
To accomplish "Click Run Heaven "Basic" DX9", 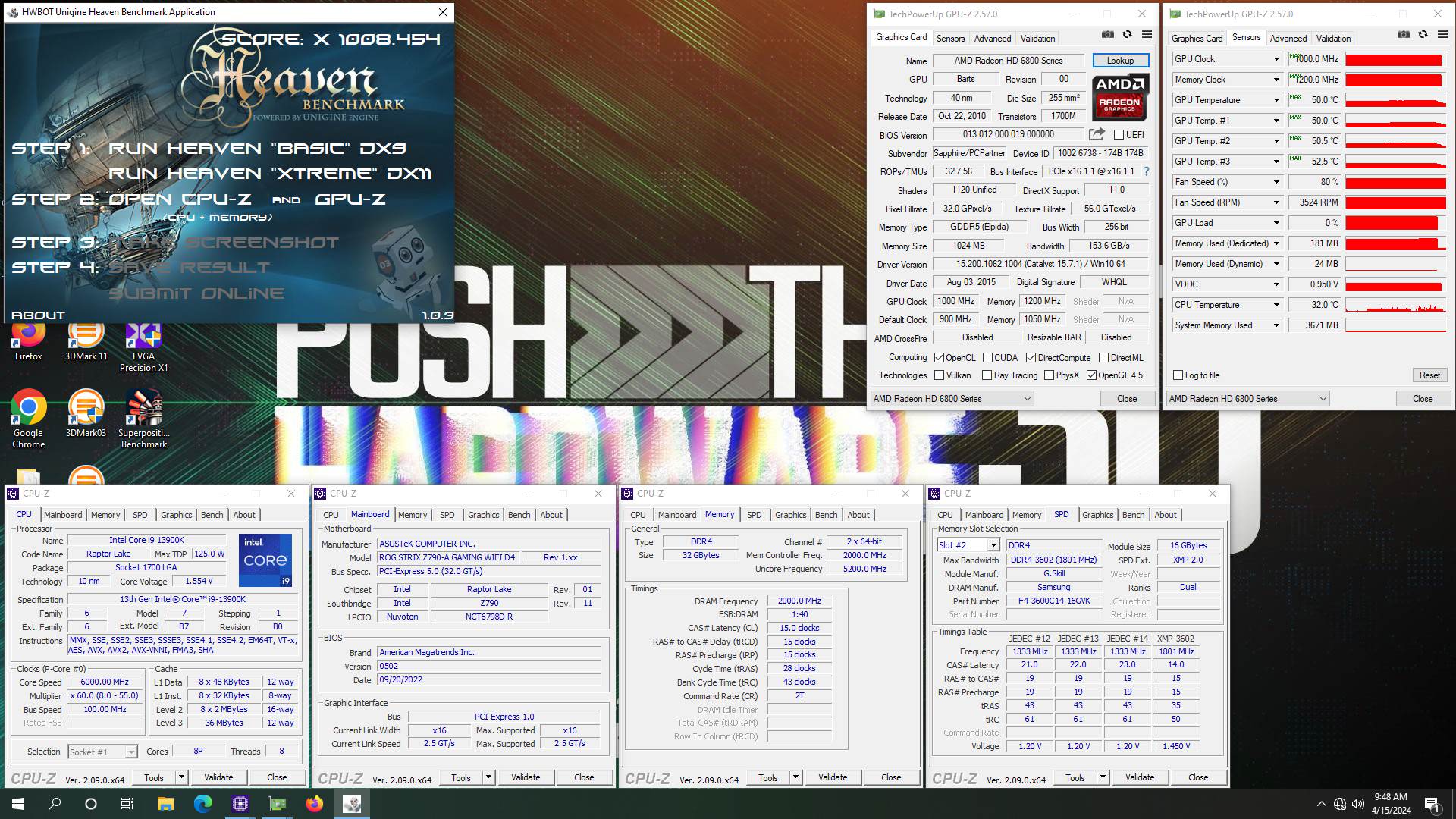I will [x=257, y=149].
